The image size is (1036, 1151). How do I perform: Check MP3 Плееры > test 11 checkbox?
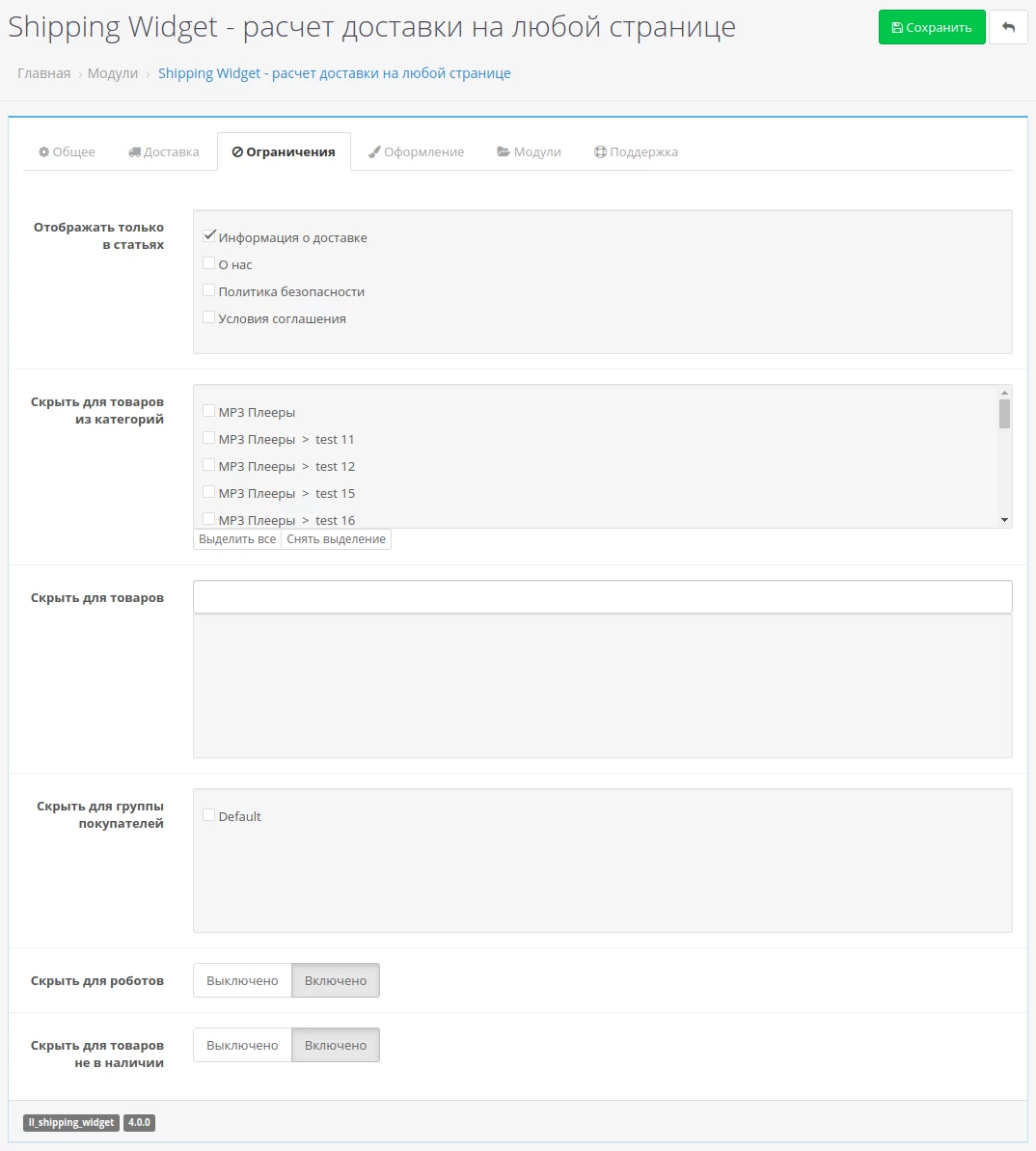[x=209, y=438]
